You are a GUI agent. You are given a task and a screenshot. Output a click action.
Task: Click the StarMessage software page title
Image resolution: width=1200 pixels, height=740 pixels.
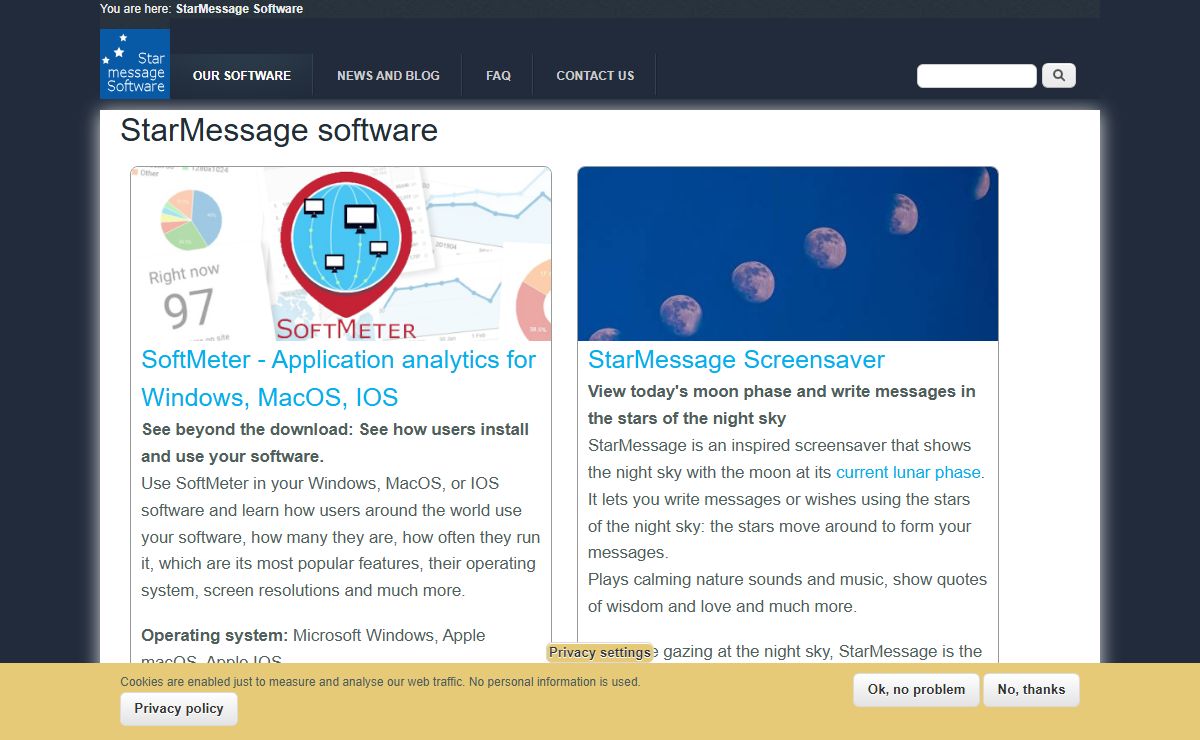(x=279, y=131)
